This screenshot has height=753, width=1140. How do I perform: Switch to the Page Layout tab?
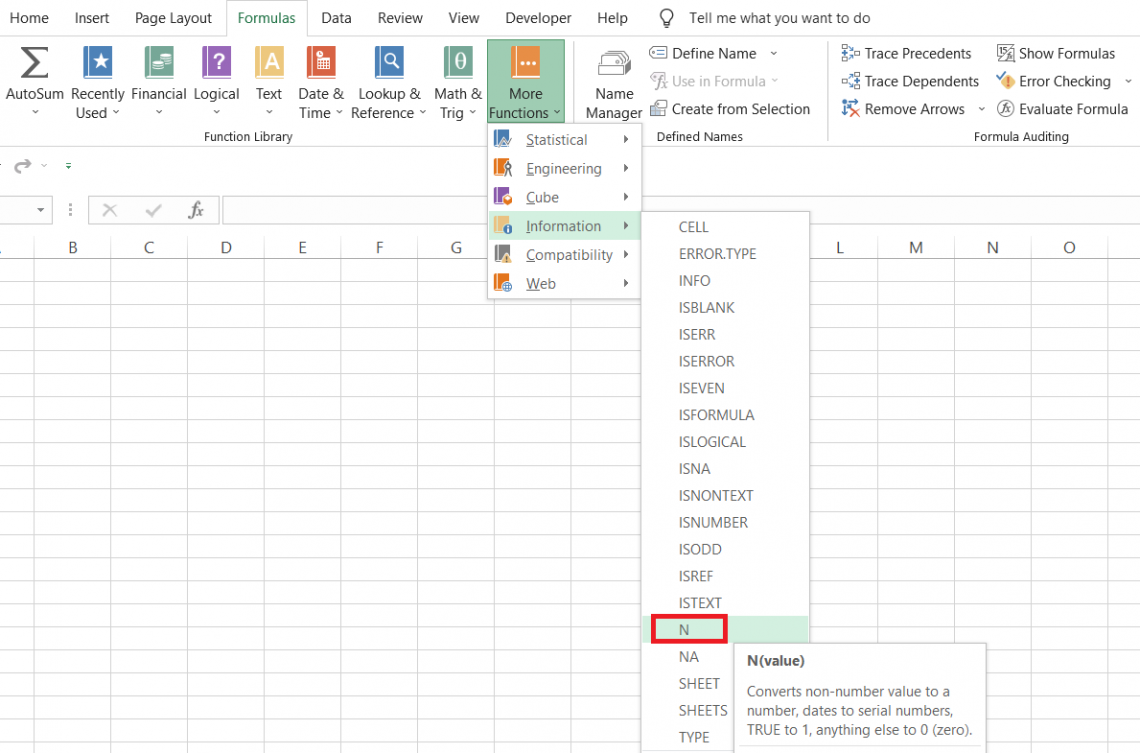pyautogui.click(x=173, y=18)
